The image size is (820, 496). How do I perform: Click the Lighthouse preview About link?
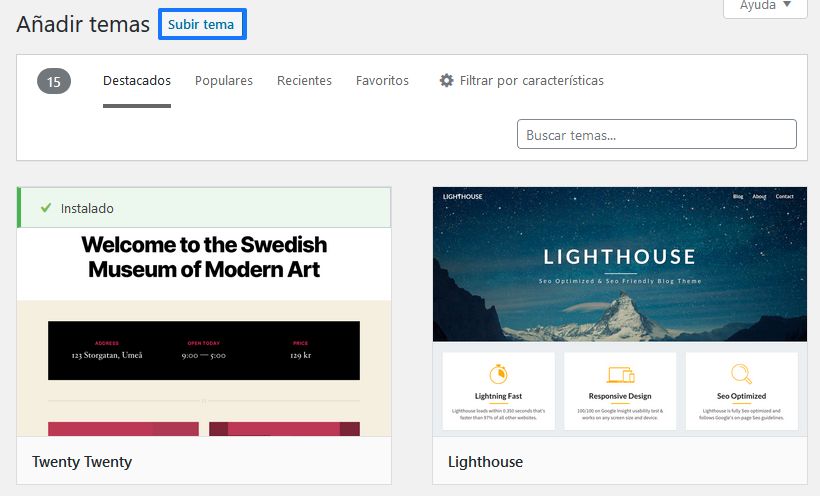(x=759, y=197)
